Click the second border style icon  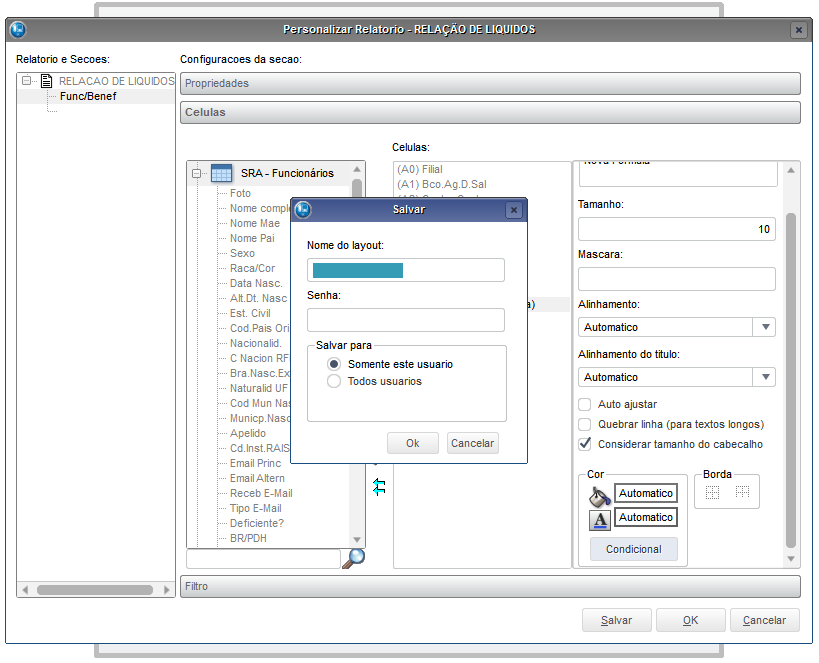(x=742, y=492)
